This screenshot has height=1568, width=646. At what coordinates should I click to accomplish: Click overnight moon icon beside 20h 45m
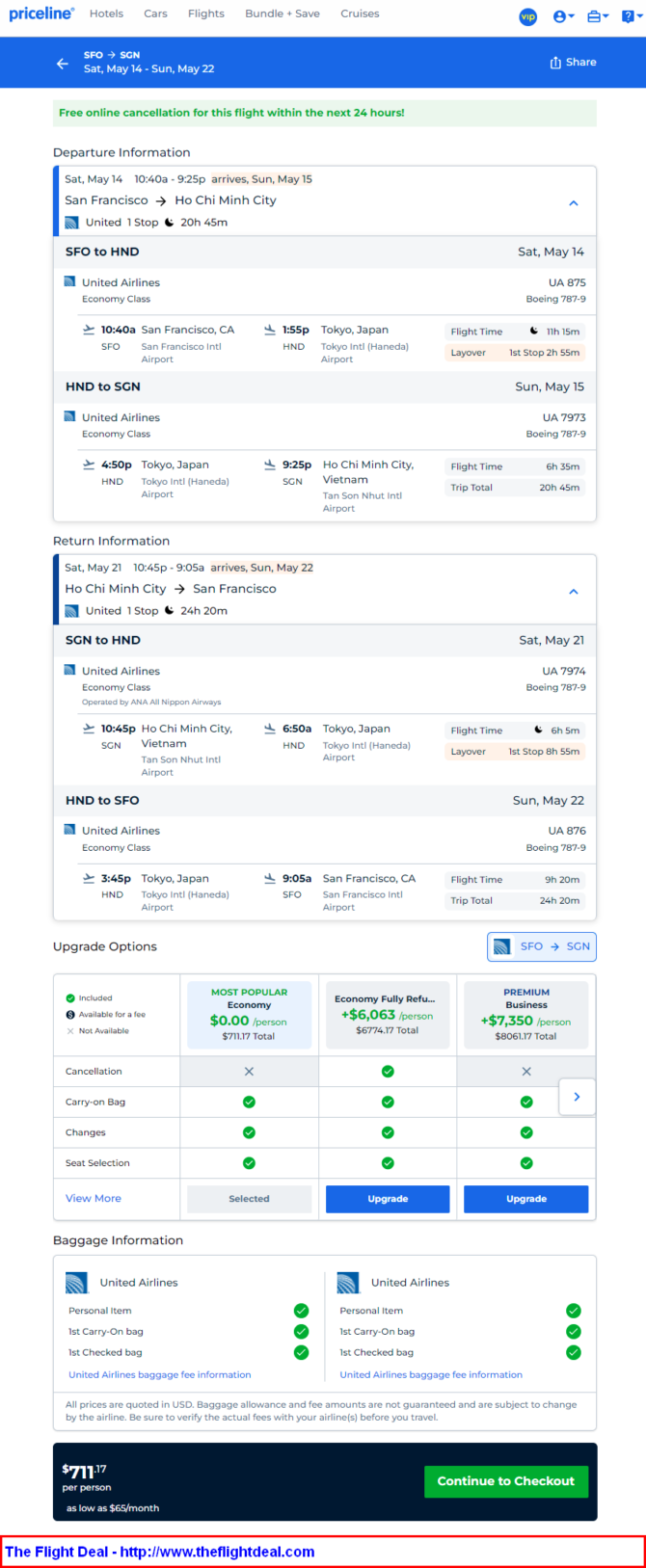click(x=169, y=223)
